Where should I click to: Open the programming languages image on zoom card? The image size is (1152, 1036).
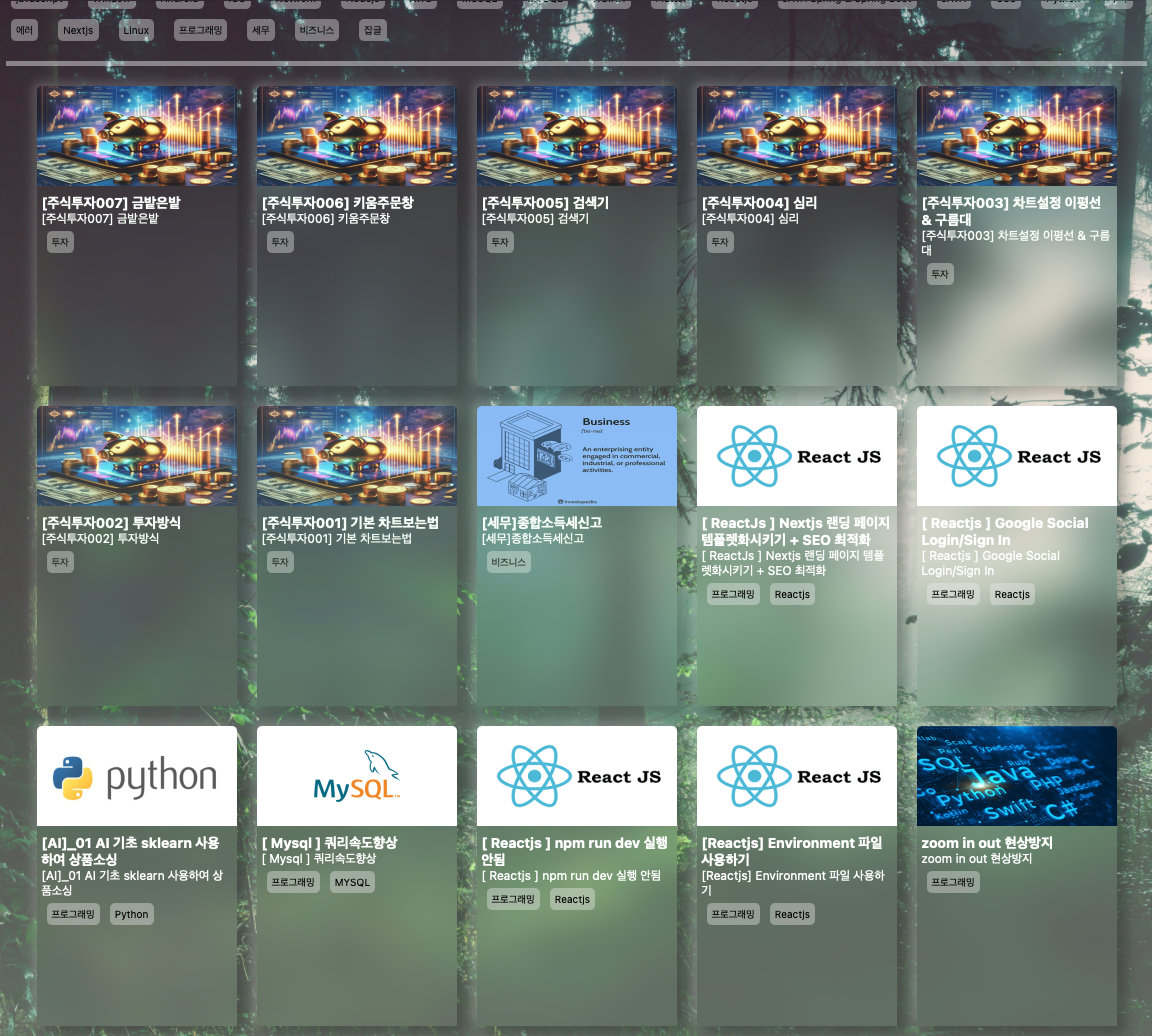coord(1017,776)
